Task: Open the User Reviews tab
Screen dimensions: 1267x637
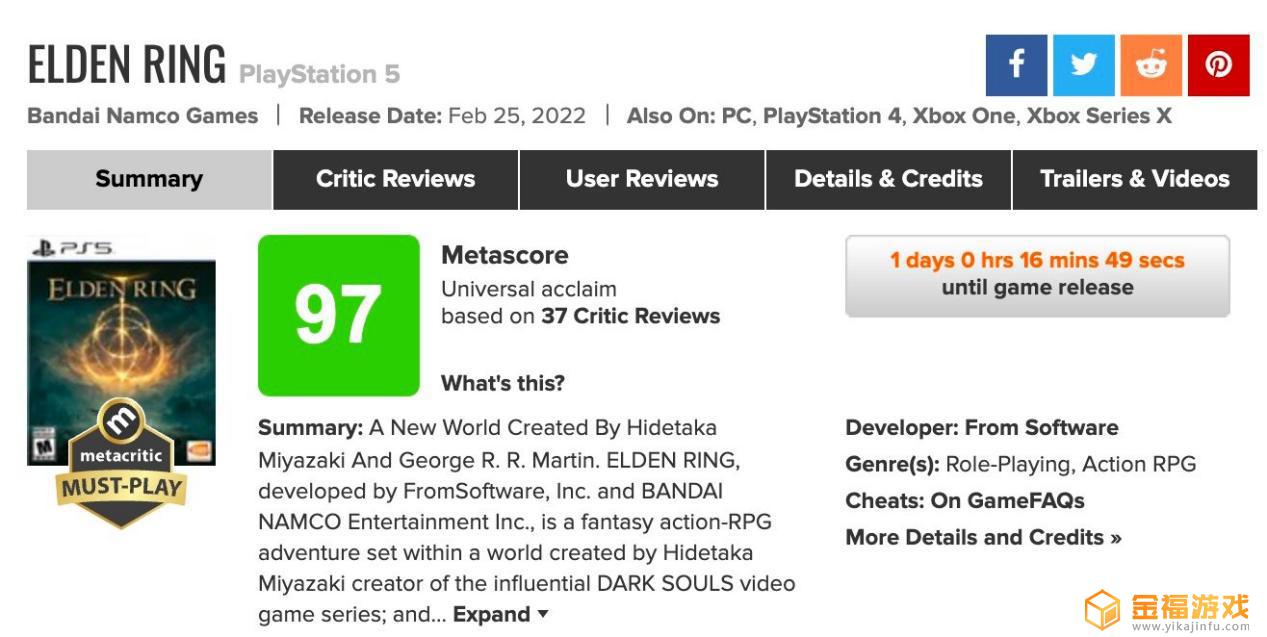Action: (642, 179)
